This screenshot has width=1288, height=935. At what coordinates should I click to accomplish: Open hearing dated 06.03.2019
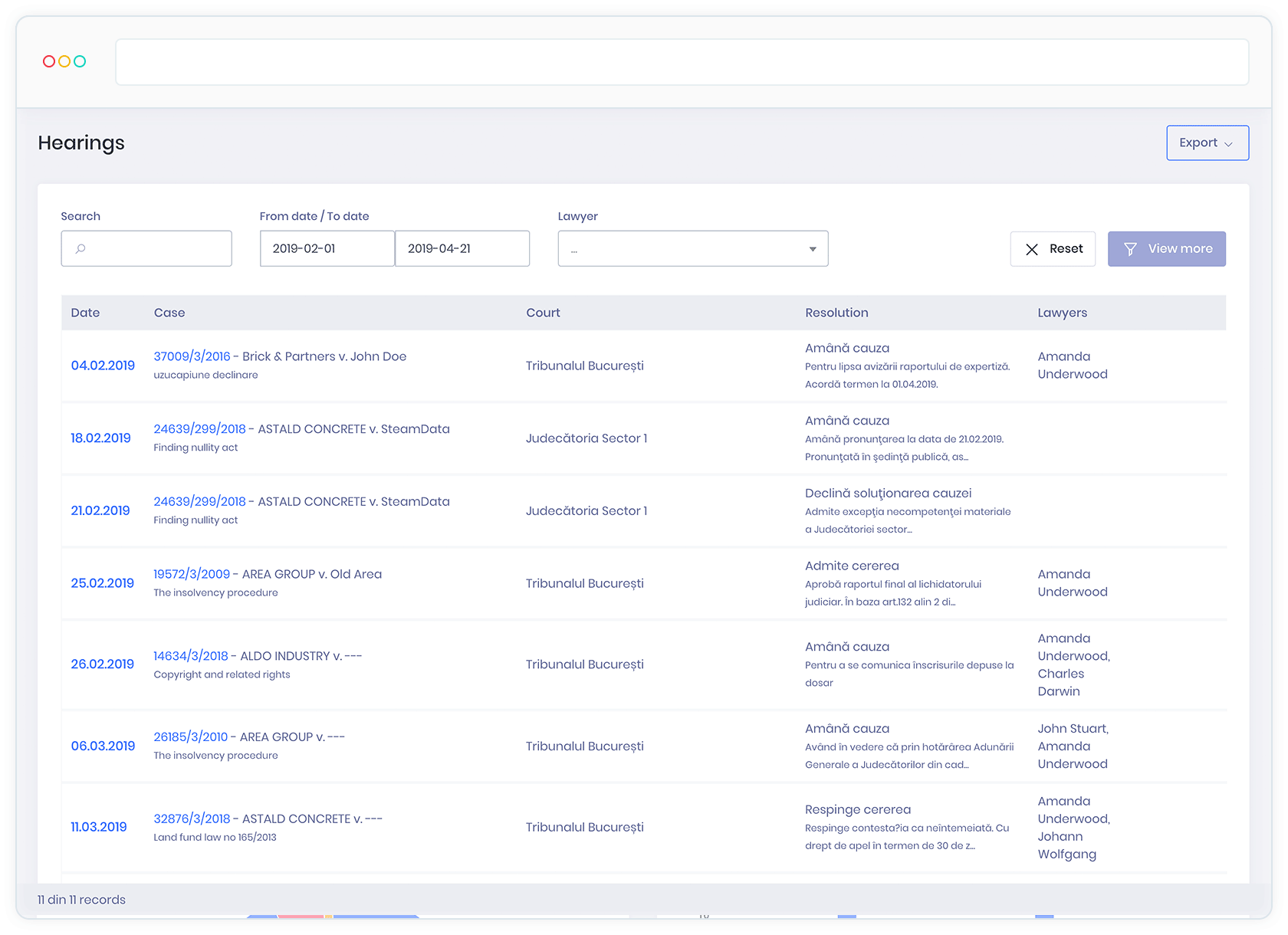click(x=103, y=746)
